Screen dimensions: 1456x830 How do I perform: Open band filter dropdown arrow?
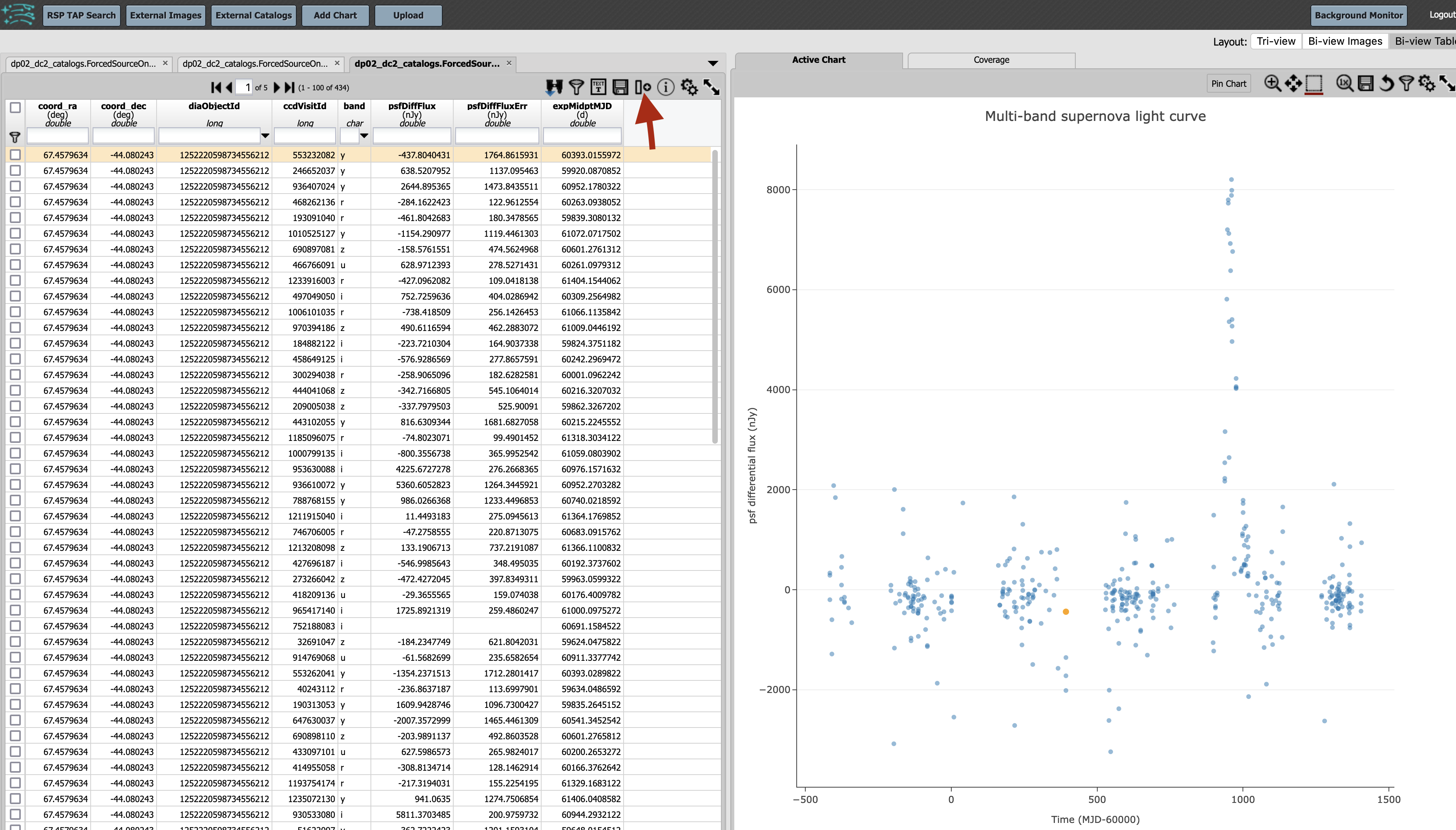tap(364, 136)
